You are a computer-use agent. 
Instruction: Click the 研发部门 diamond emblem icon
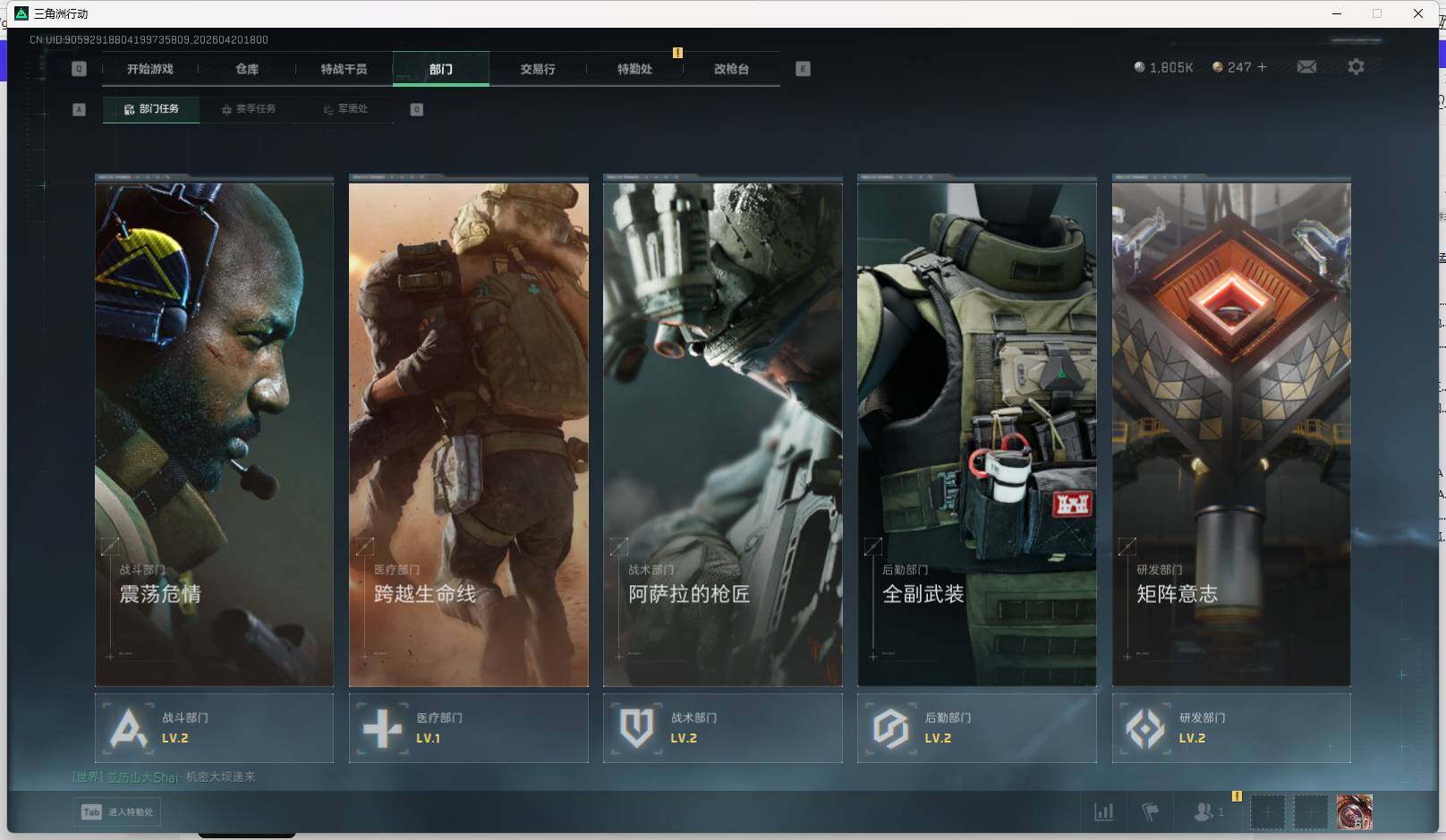click(1144, 728)
